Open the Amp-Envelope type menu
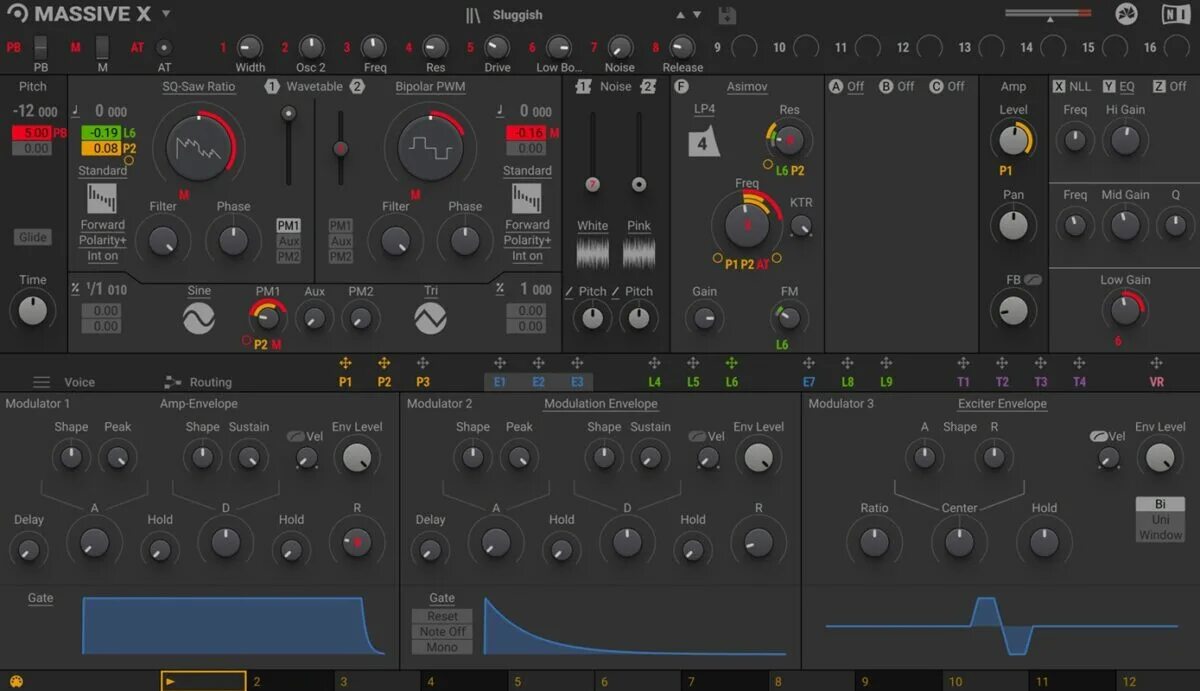The width and height of the screenshot is (1200, 691). point(199,404)
